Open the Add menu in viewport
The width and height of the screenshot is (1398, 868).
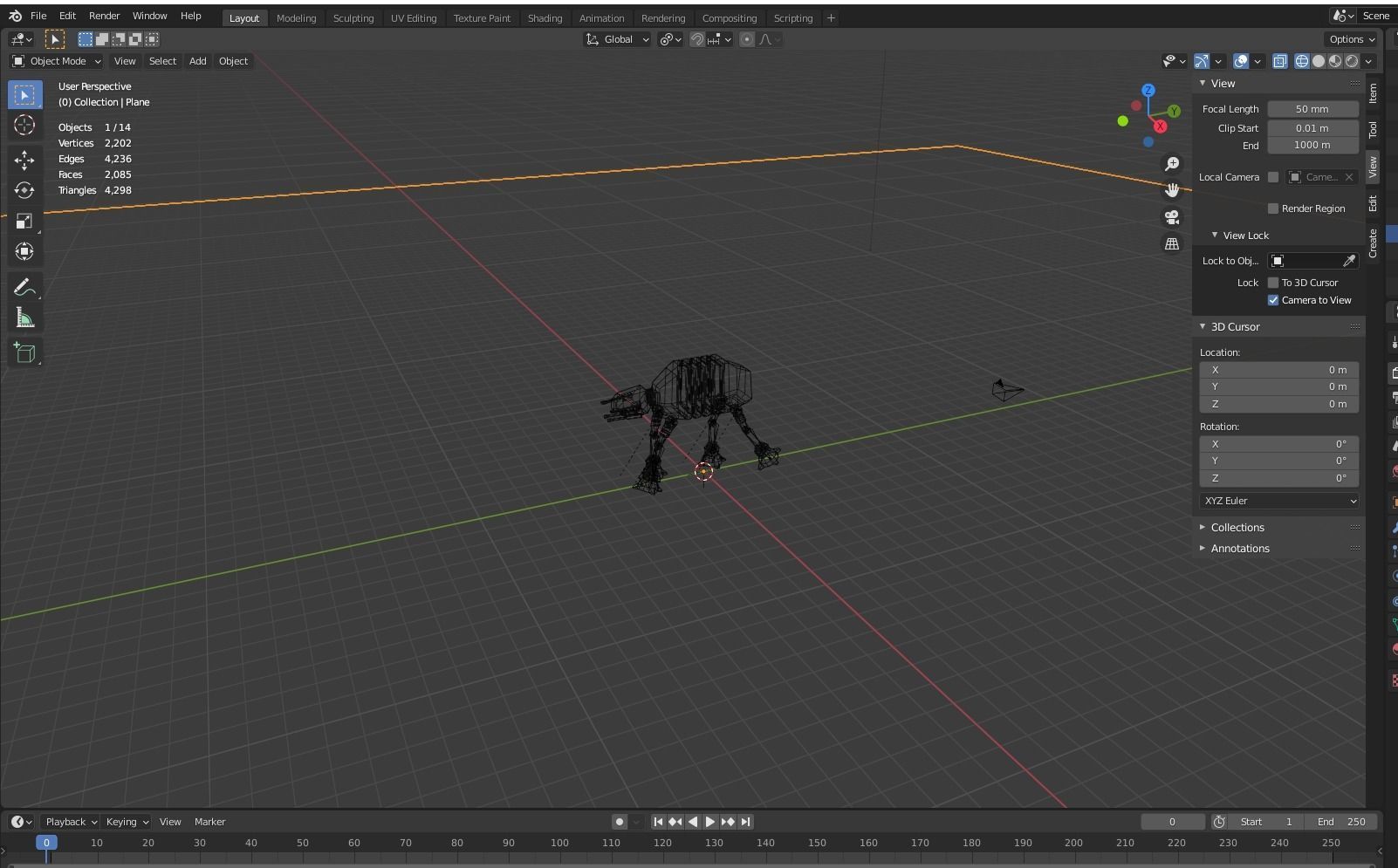tap(198, 61)
